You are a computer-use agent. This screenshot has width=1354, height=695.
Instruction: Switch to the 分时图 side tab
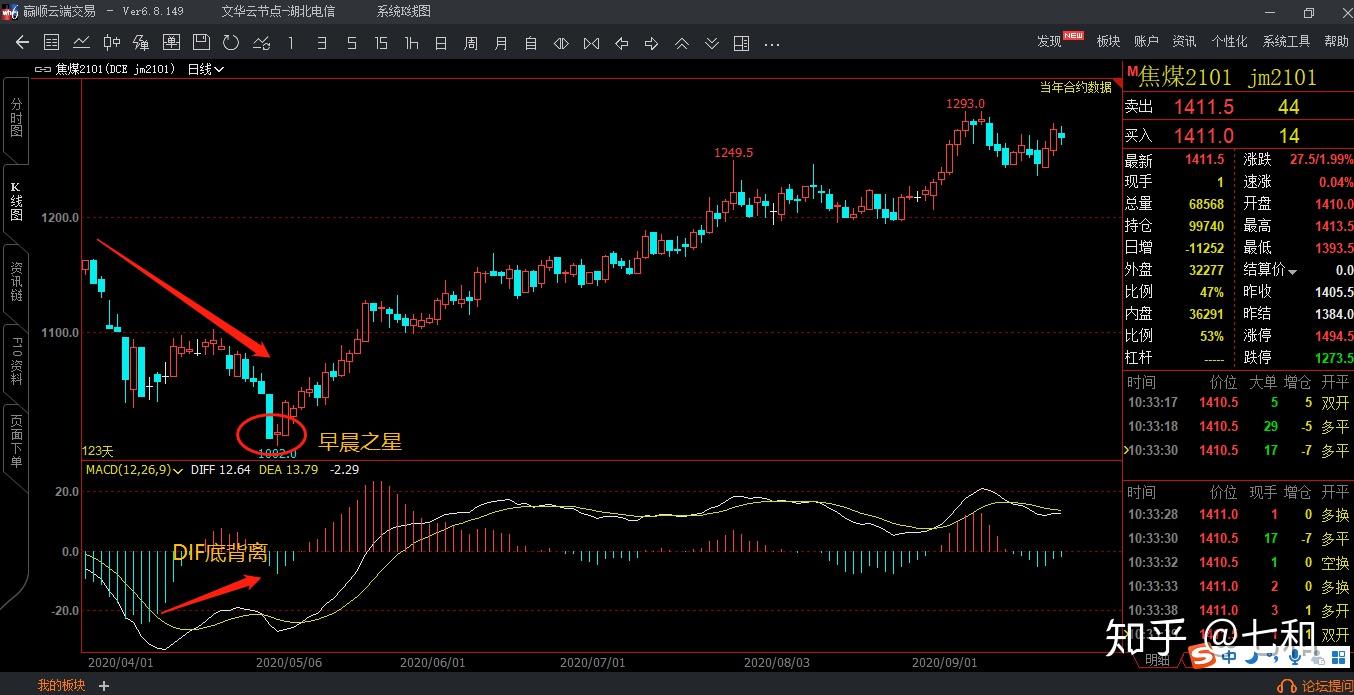click(16, 118)
